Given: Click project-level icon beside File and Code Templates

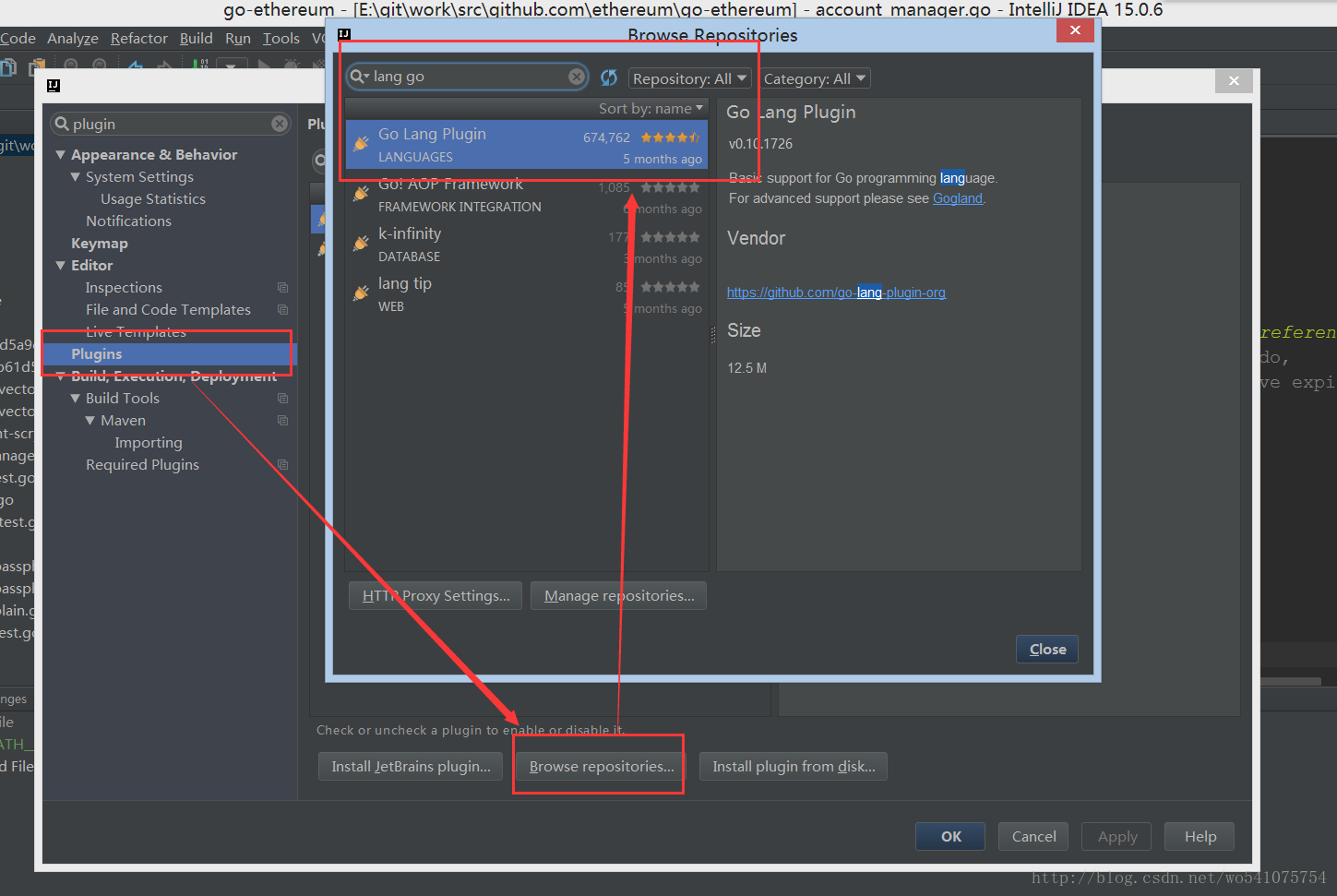Looking at the screenshot, I should (x=282, y=310).
